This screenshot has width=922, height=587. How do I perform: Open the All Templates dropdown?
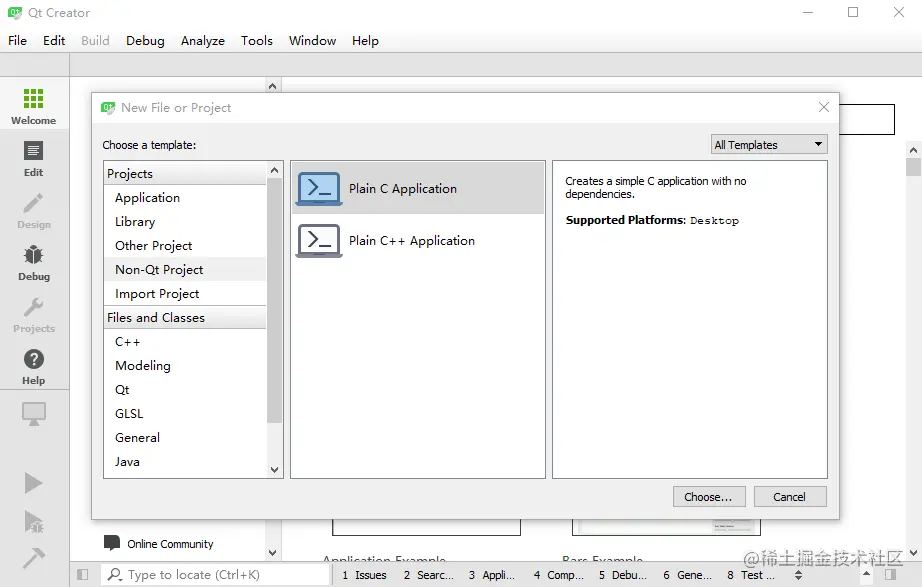pos(769,145)
